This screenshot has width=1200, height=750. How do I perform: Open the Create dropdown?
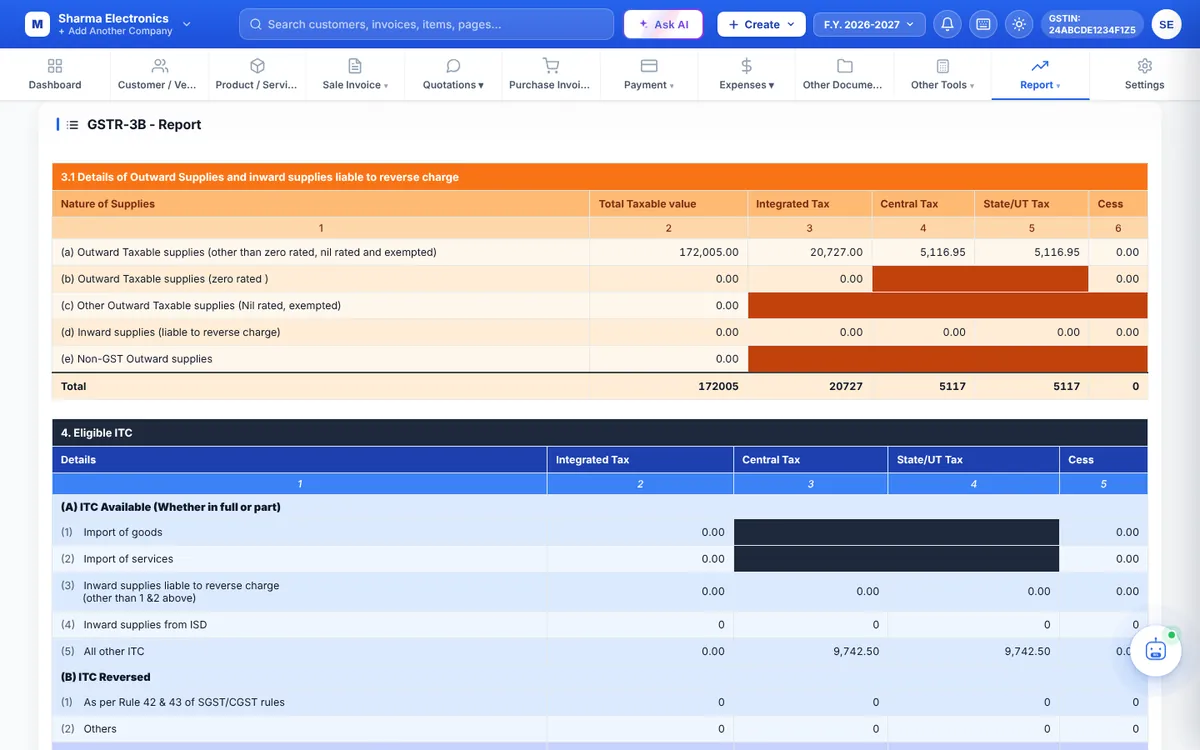coord(761,24)
